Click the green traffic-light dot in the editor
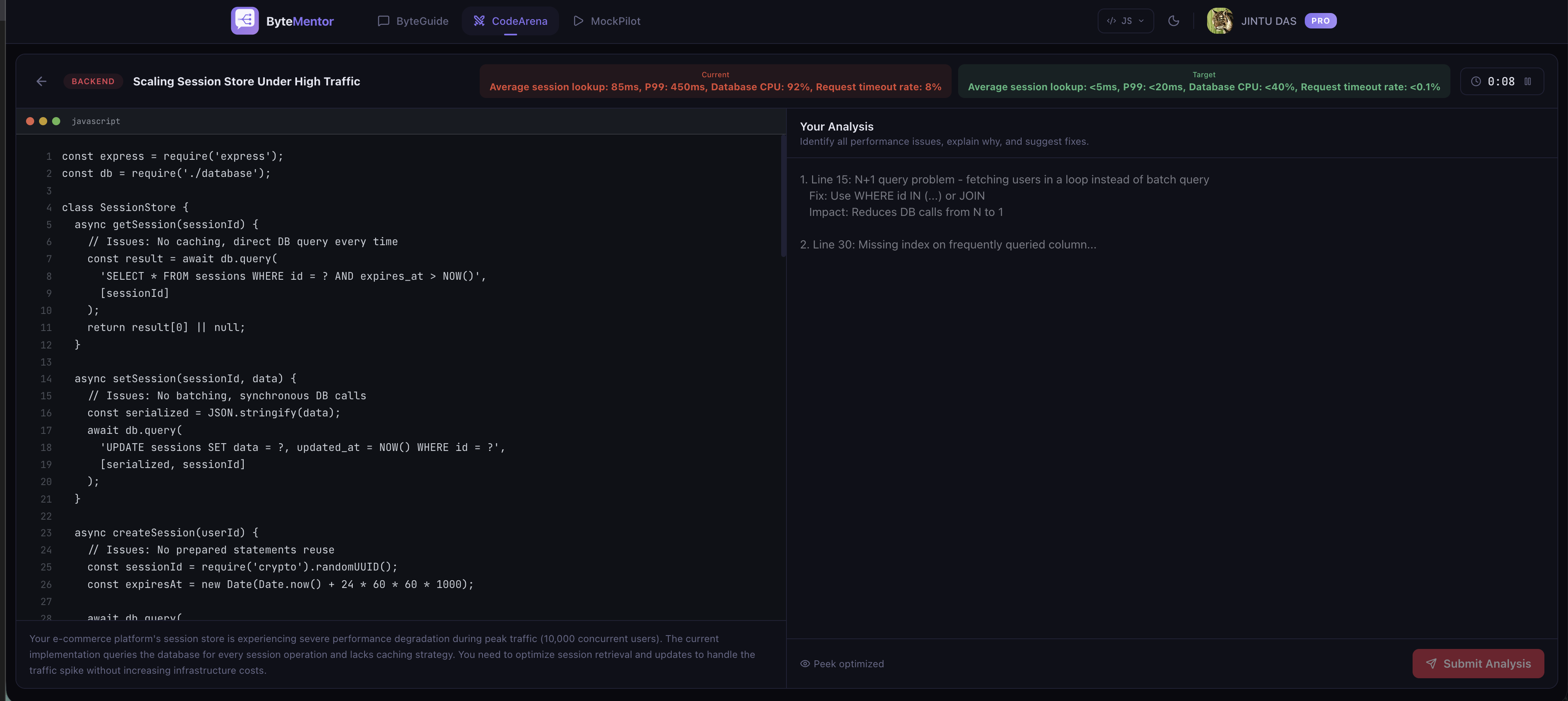The image size is (1568, 701). tap(56, 120)
